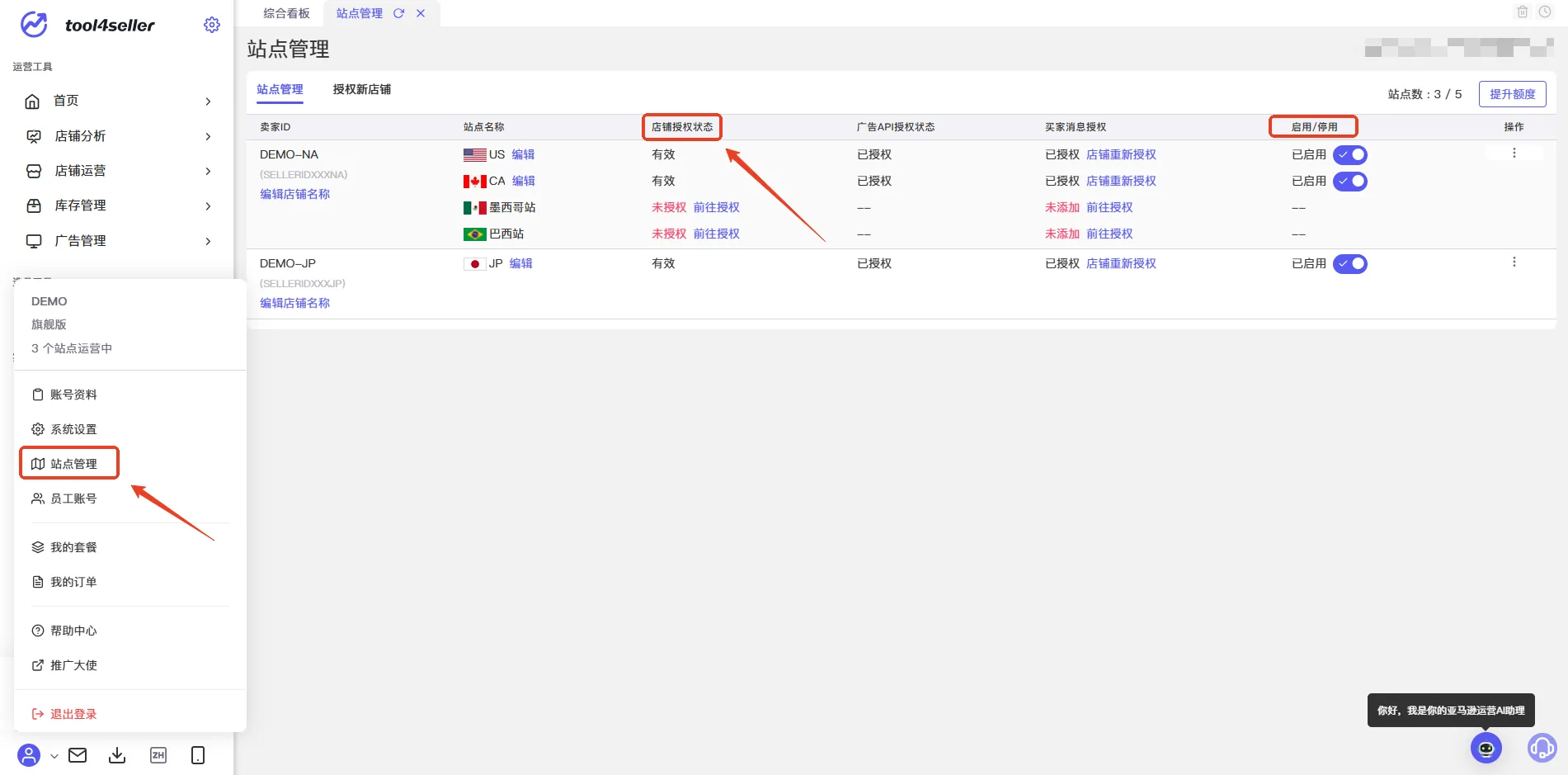Click 前往授权 for 墨西哥站 buyer messages

(1109, 207)
